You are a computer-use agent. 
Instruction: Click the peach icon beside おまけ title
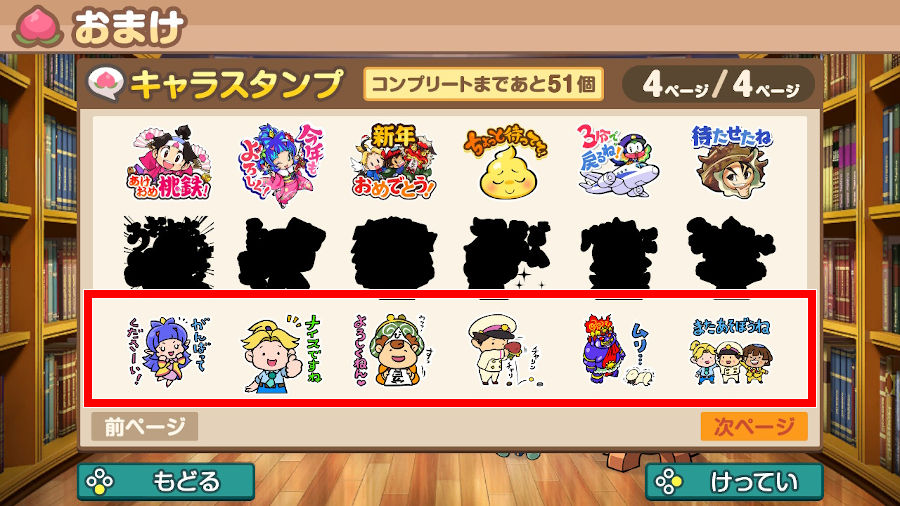(38, 26)
